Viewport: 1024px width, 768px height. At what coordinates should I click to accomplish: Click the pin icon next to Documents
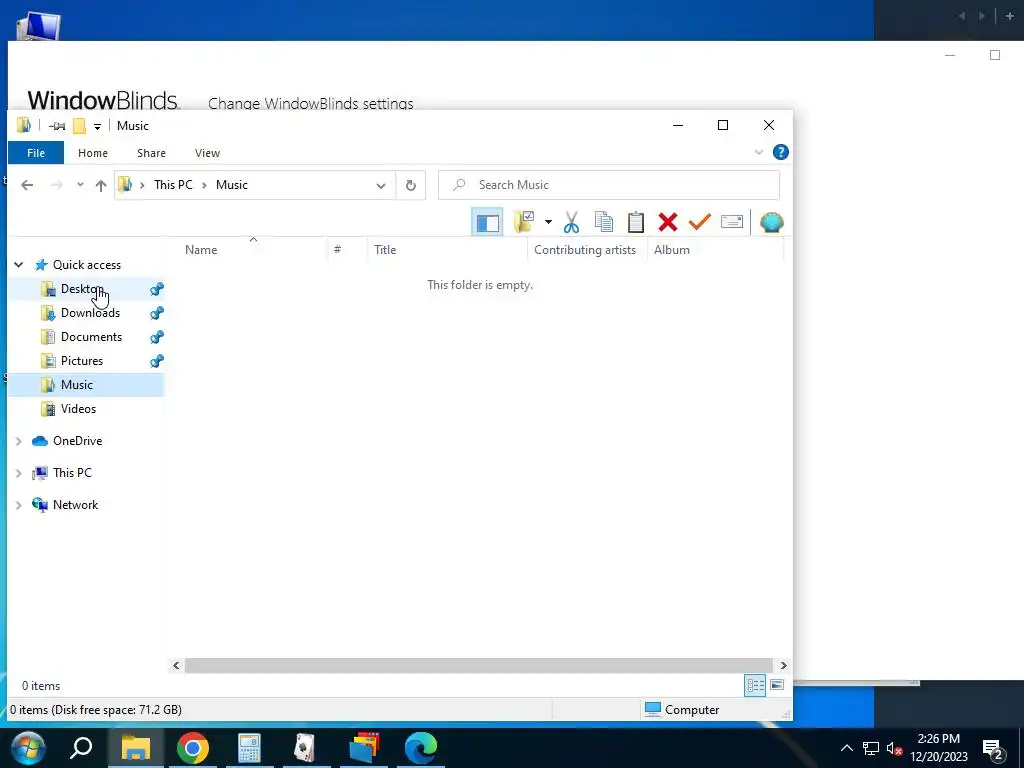pyautogui.click(x=157, y=337)
